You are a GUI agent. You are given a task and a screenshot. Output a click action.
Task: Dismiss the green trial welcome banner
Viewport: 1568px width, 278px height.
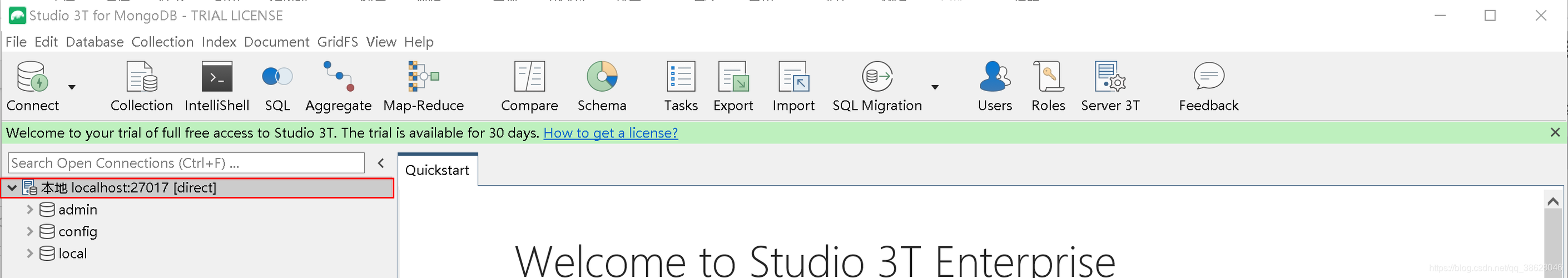click(1555, 132)
